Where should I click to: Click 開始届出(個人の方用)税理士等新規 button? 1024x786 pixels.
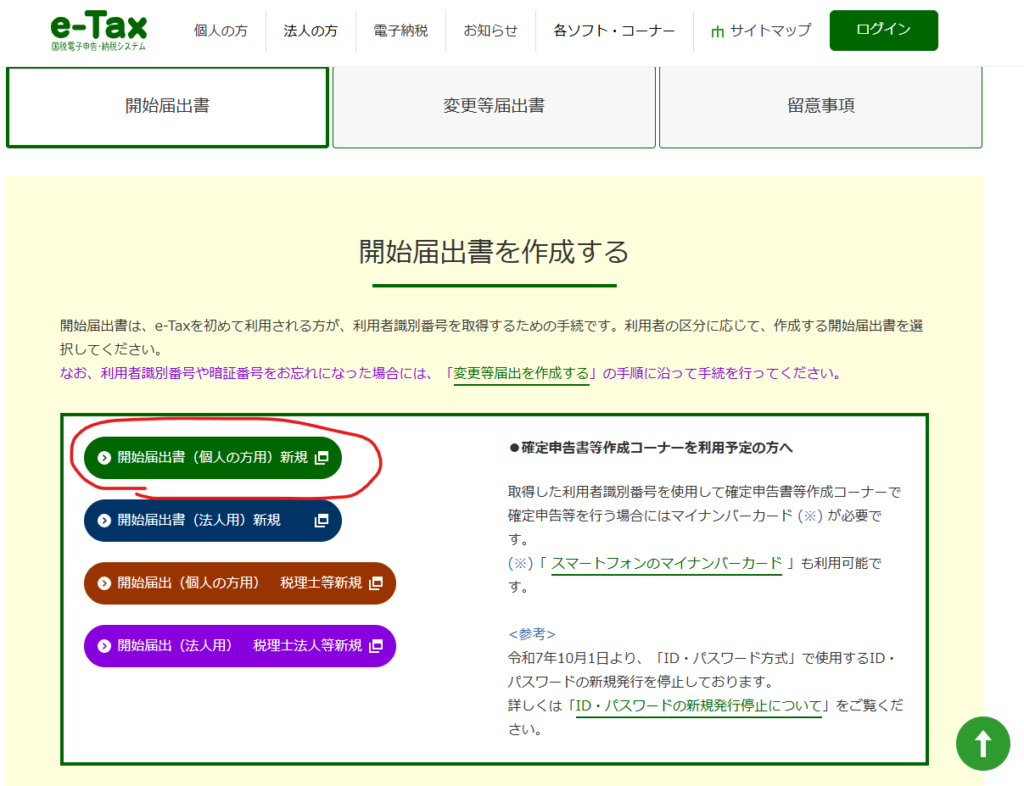[x=240, y=583]
